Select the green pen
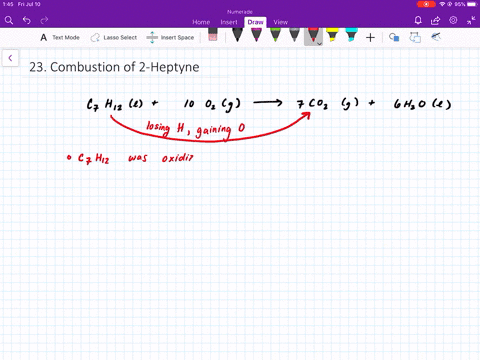Image resolution: width=480 pixels, height=360 pixels. pyautogui.click(x=275, y=35)
